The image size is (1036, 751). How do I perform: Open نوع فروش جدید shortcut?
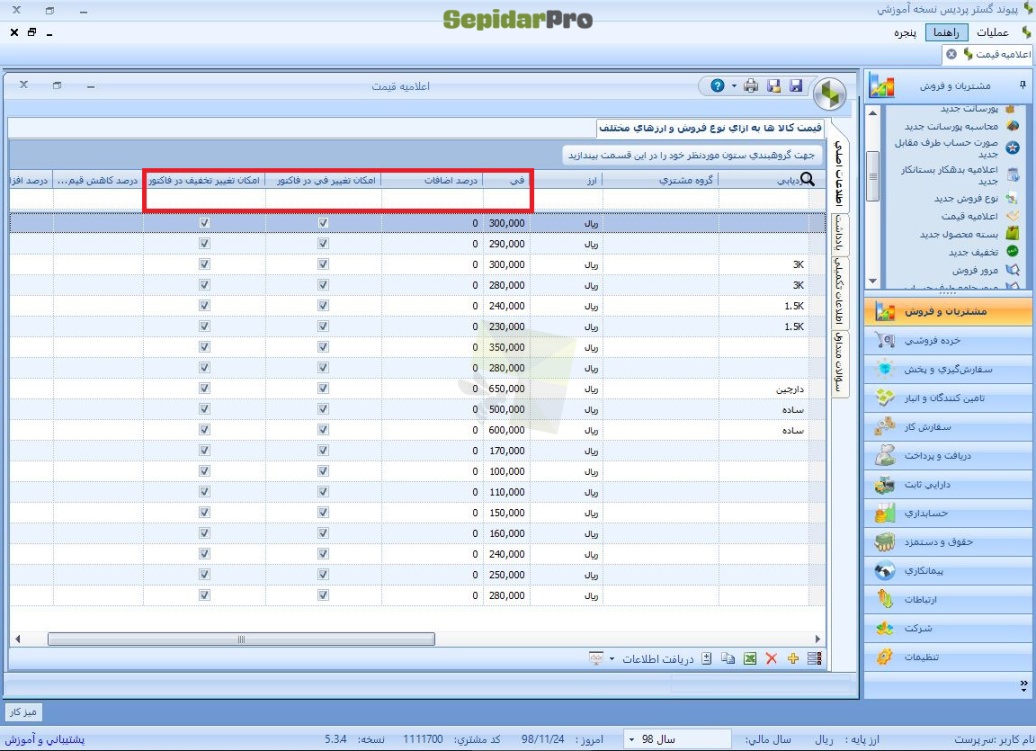point(966,198)
